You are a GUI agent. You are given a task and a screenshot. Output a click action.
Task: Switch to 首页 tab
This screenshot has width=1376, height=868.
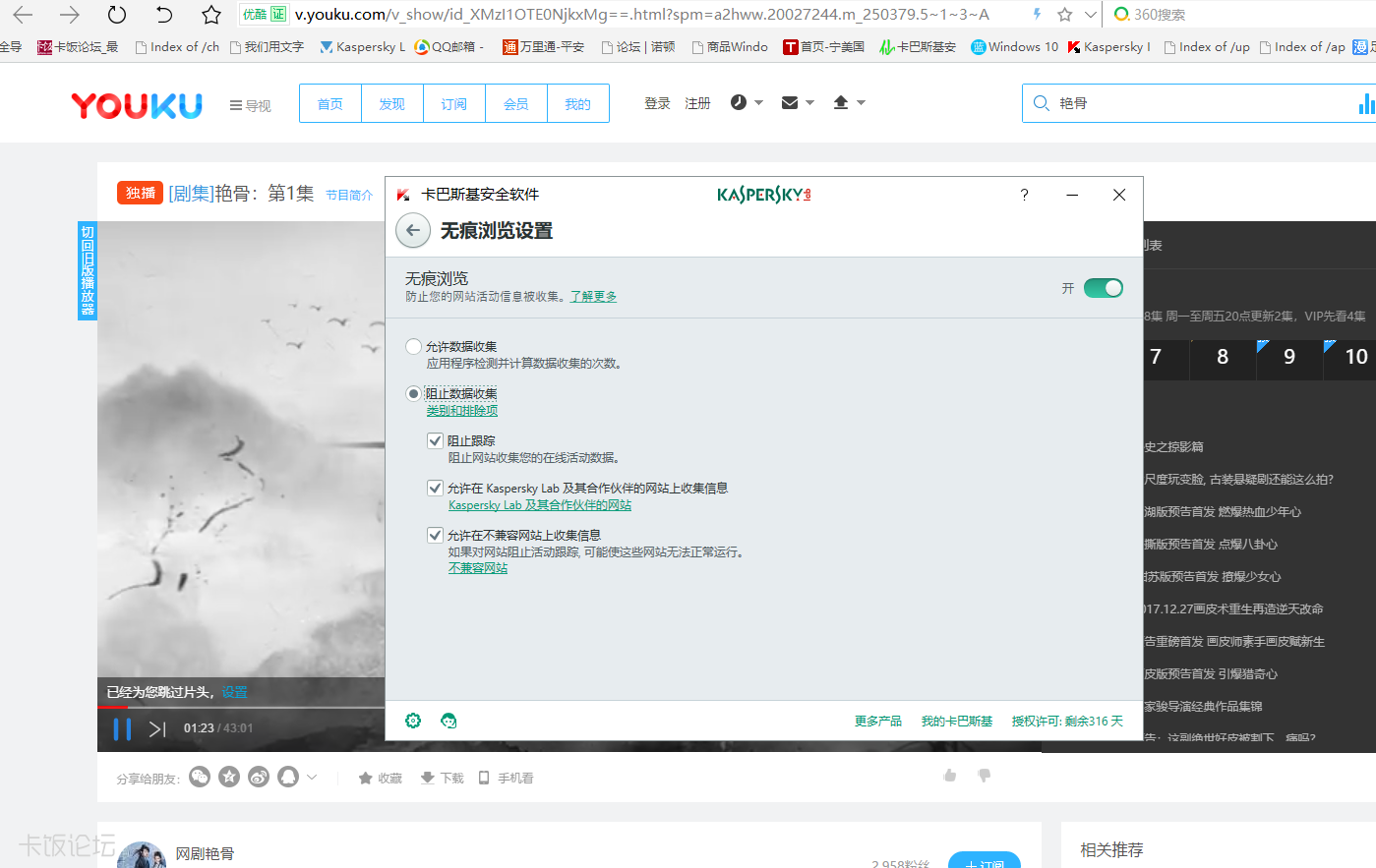pos(330,103)
